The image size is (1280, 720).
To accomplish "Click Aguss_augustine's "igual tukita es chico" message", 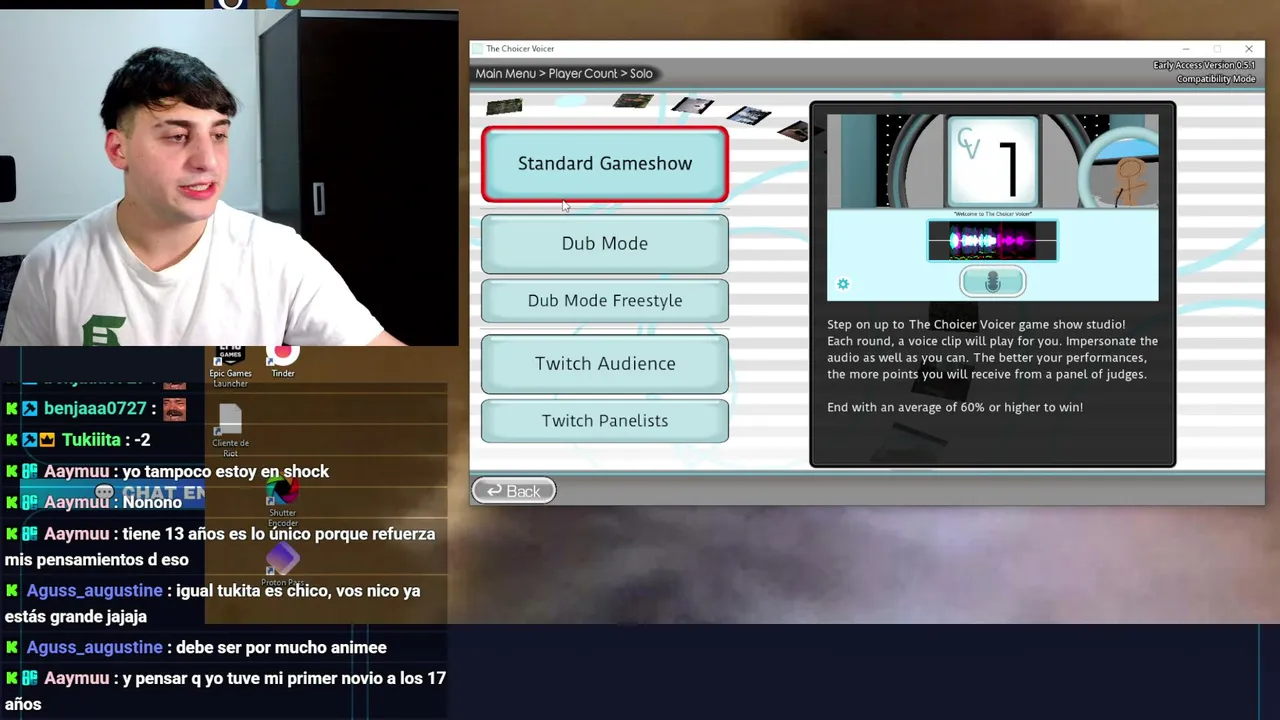I will [212, 604].
